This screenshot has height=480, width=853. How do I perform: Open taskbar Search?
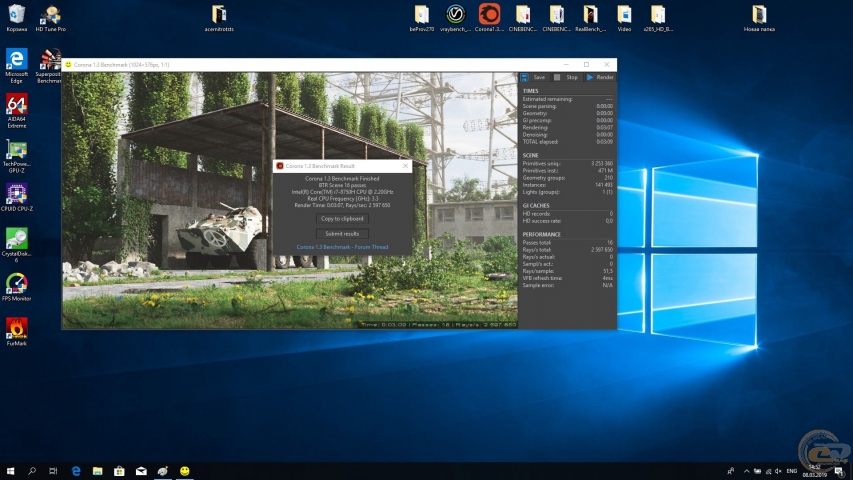[32, 471]
